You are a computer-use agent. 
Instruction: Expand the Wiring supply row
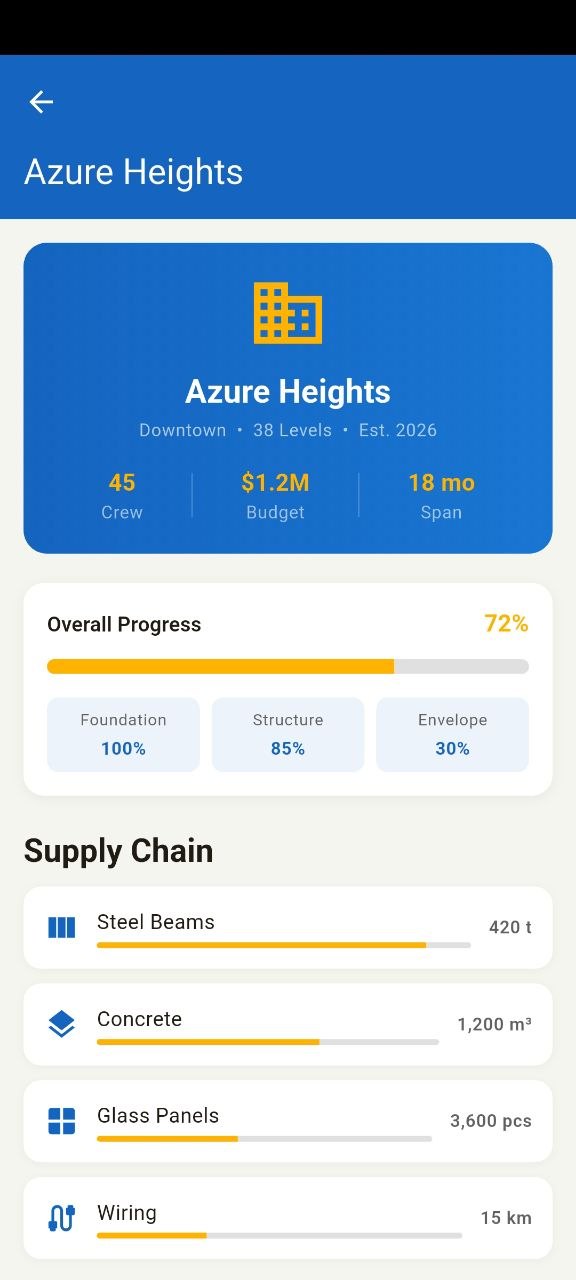(x=288, y=1218)
